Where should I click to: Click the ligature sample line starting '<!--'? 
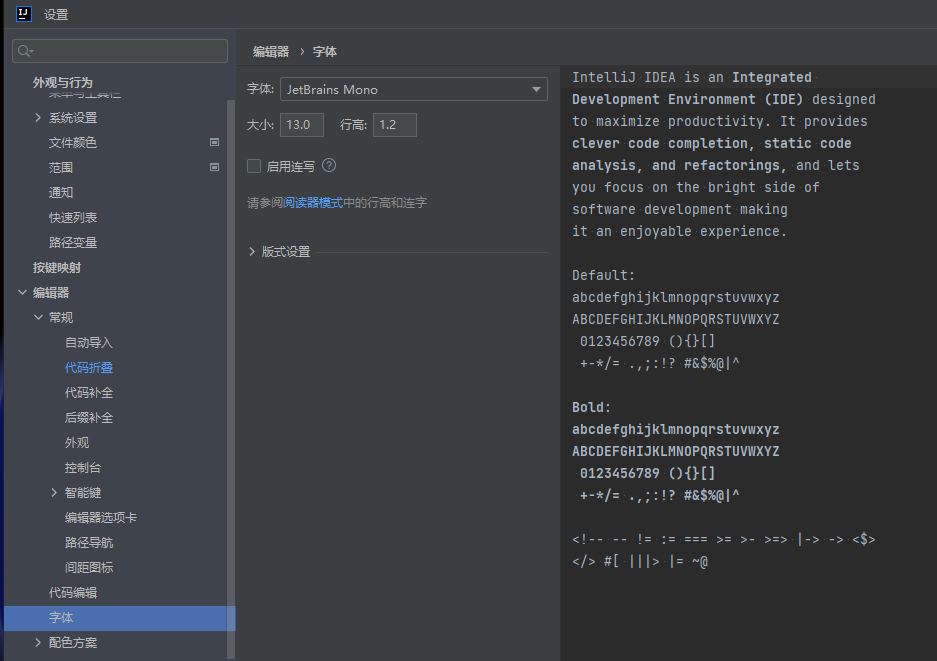coord(724,540)
